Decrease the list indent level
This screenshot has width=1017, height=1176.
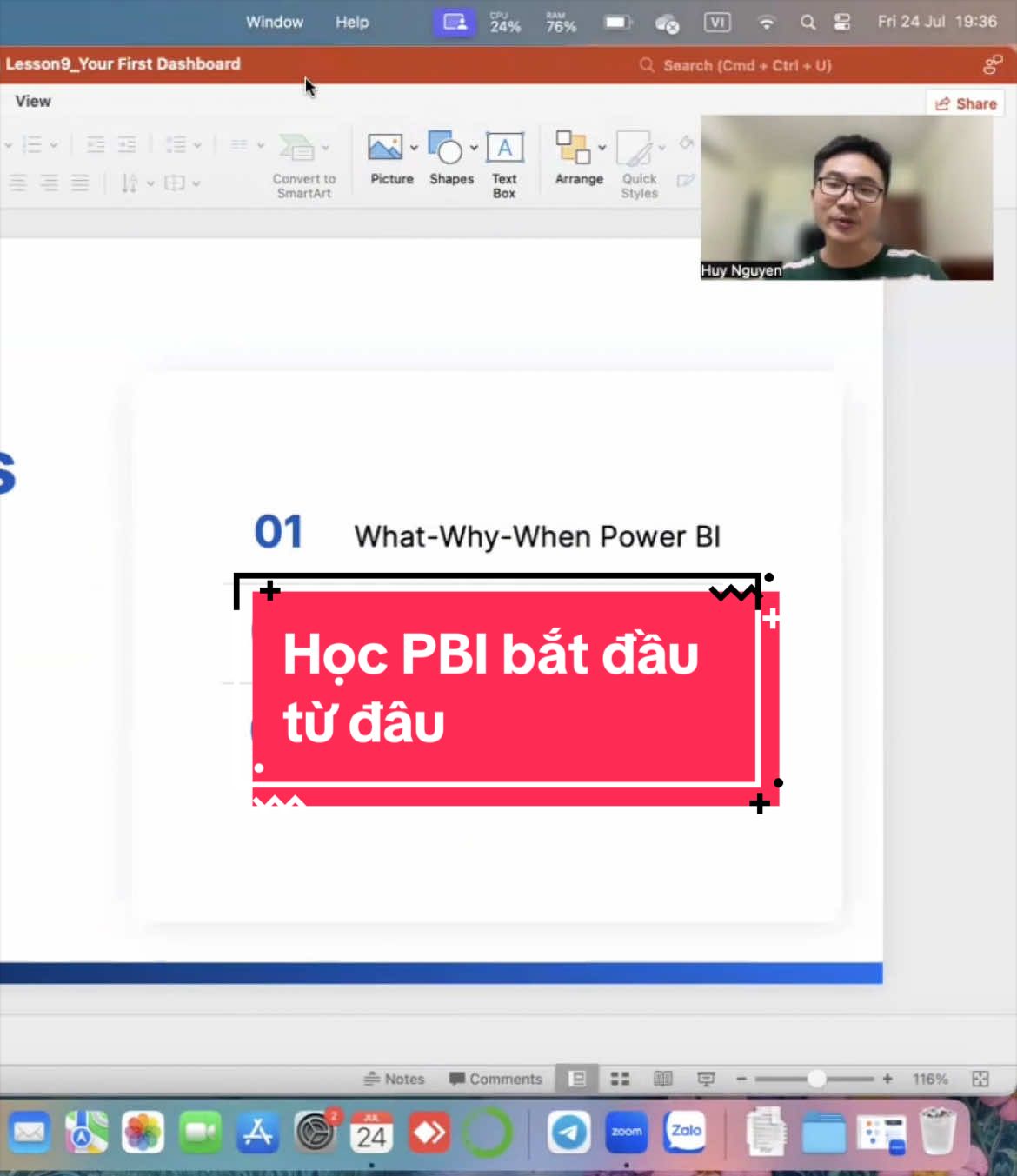96,144
